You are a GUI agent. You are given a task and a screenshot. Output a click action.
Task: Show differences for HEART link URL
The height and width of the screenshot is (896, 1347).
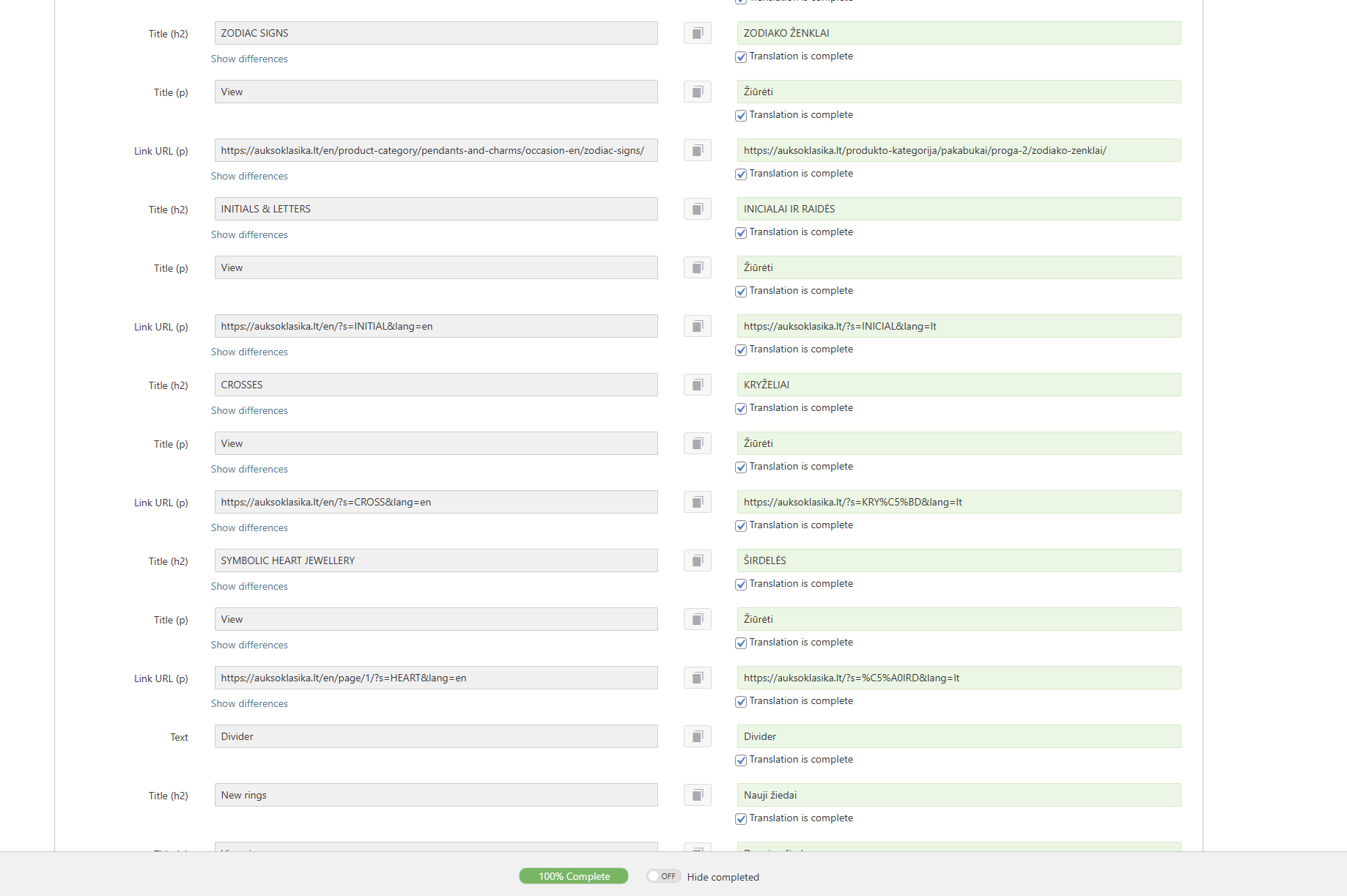tap(249, 703)
